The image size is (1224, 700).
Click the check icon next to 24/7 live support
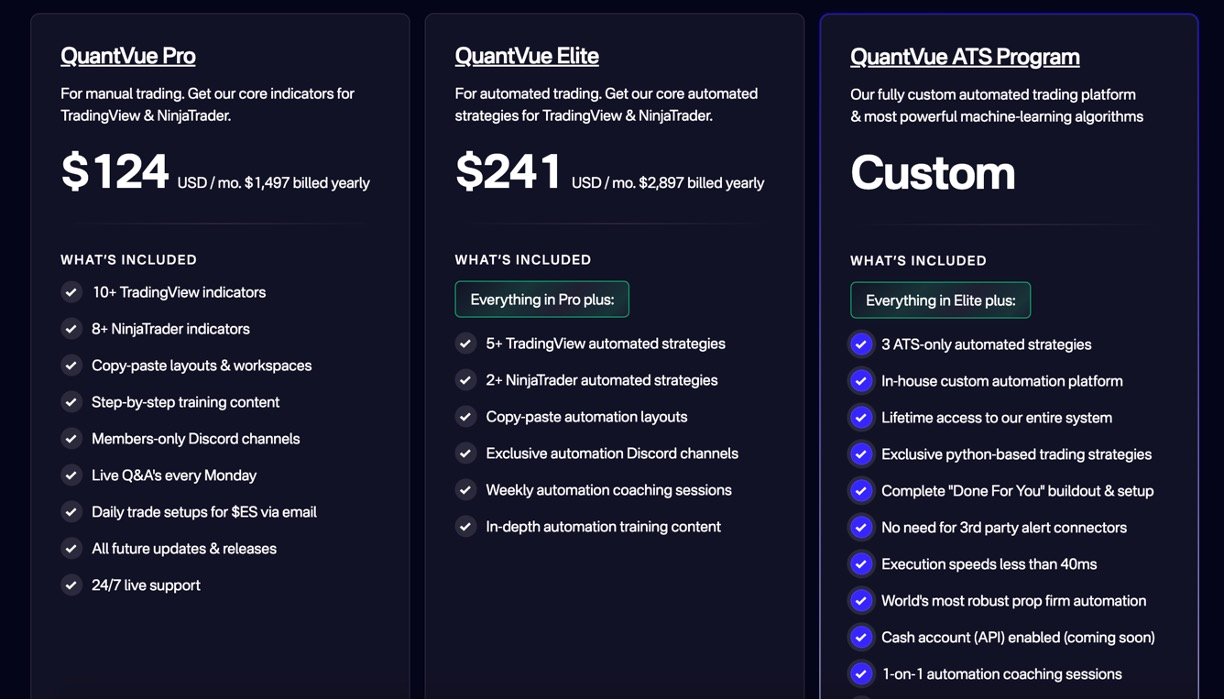click(x=71, y=585)
